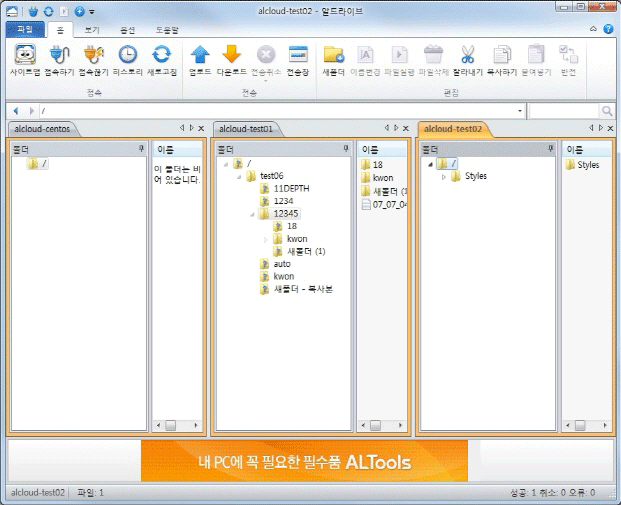Click the 복사하기 copy icon
621x505 pixels.
502,60
